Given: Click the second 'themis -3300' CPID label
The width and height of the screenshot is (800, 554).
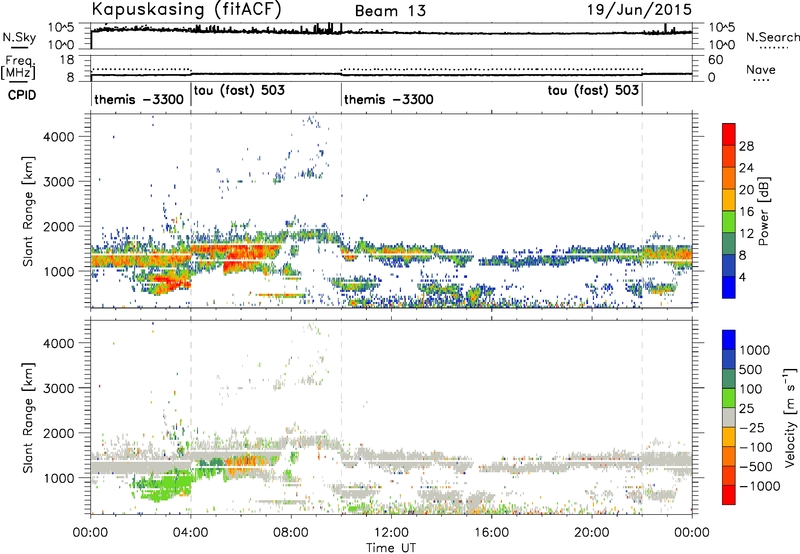Looking at the screenshot, I should (x=389, y=99).
